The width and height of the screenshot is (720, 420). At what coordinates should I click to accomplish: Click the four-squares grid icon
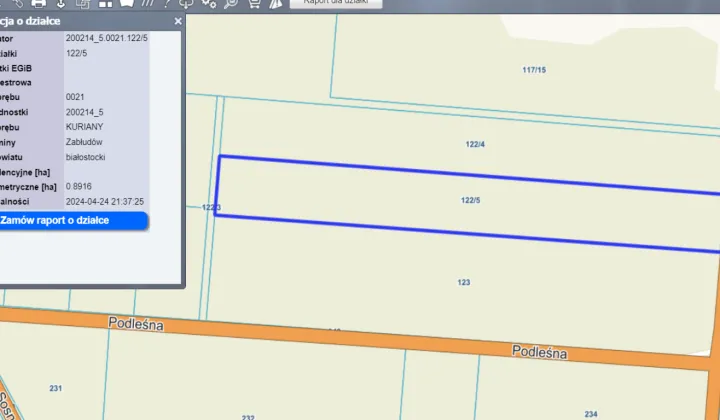(x=106, y=3)
